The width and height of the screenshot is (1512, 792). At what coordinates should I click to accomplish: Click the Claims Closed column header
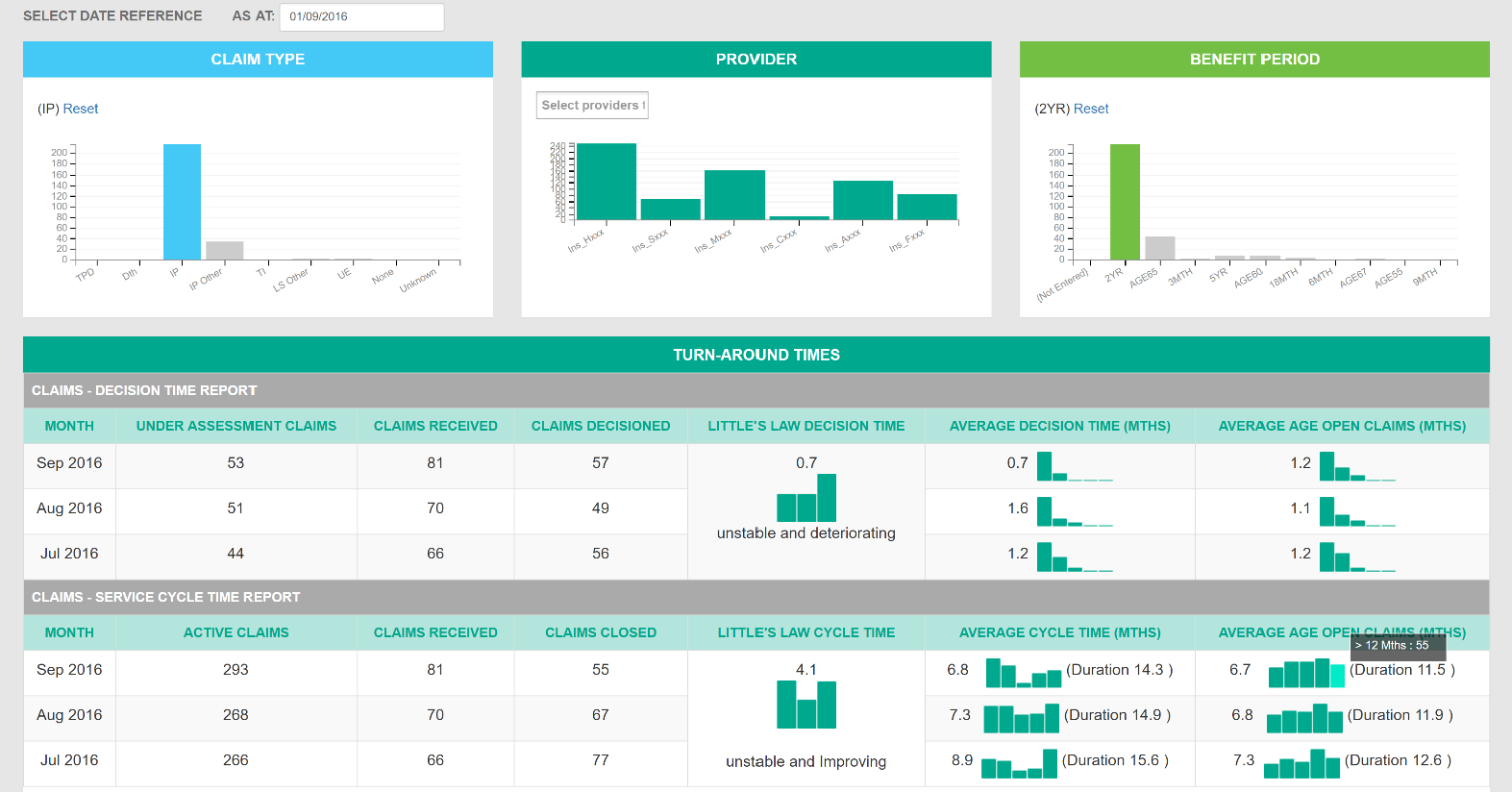pos(601,632)
